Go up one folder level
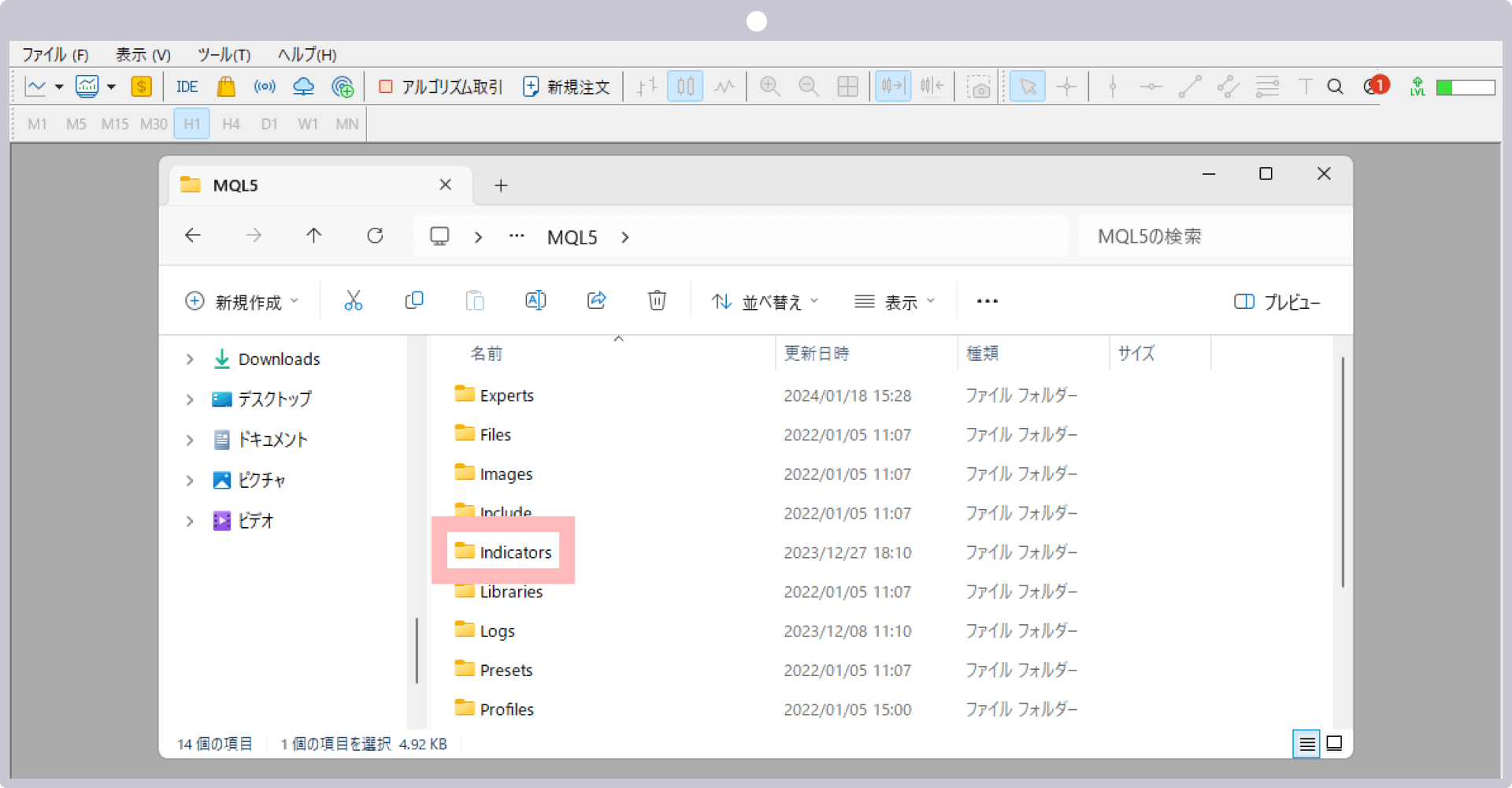The width and height of the screenshot is (1512, 788). coord(314,236)
